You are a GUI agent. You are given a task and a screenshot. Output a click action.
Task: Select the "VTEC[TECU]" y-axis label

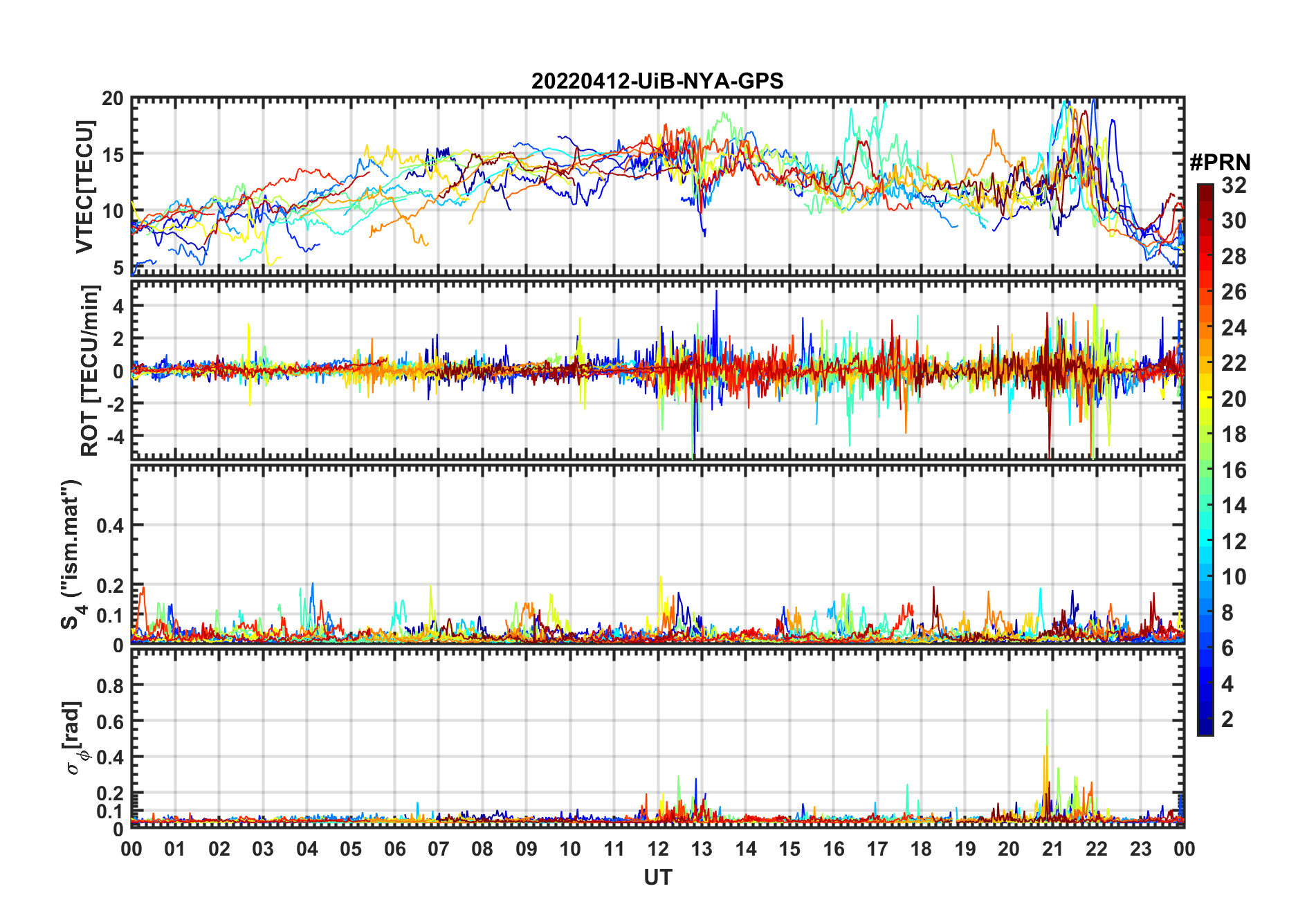coord(84,187)
